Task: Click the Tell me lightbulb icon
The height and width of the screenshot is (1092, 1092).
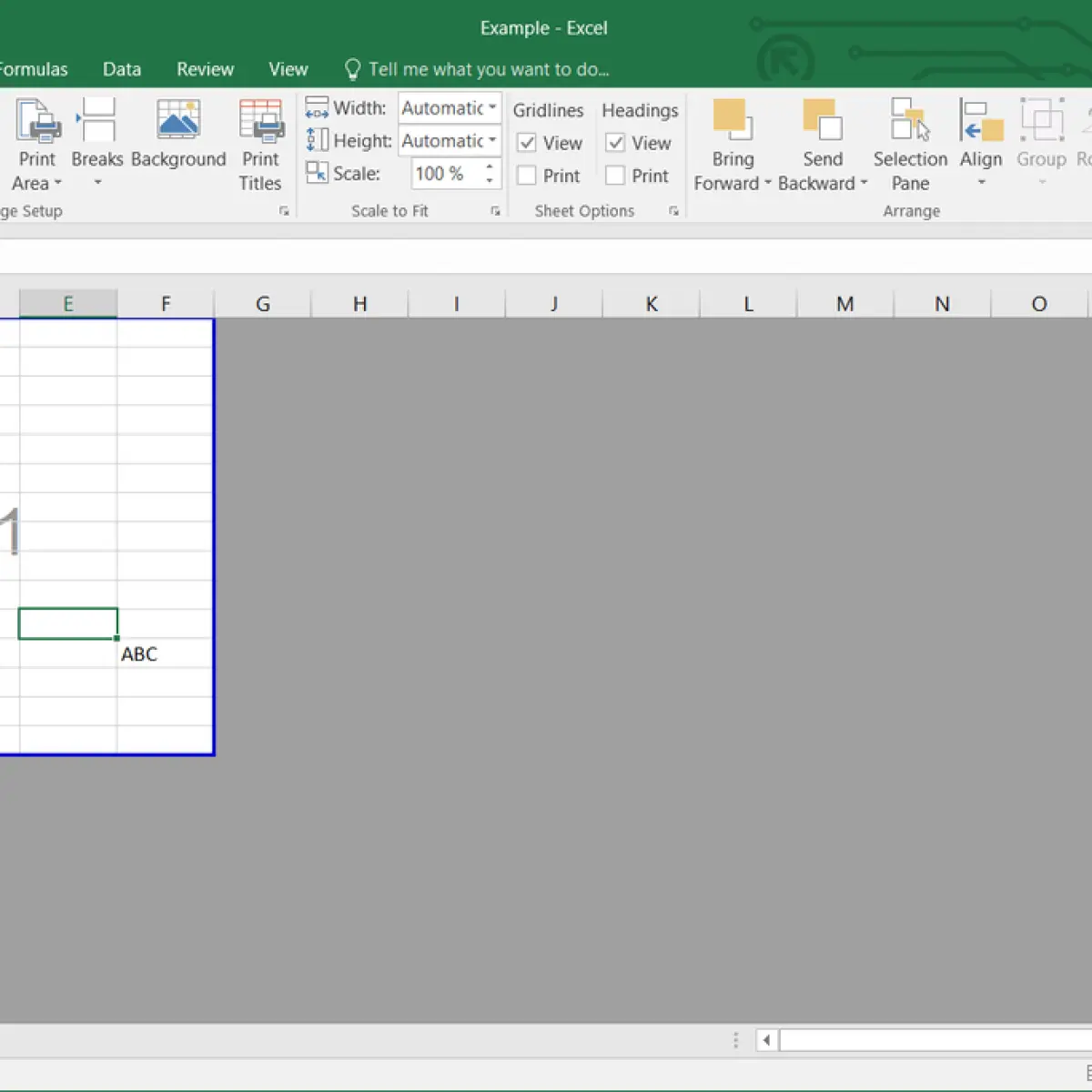Action: click(352, 69)
